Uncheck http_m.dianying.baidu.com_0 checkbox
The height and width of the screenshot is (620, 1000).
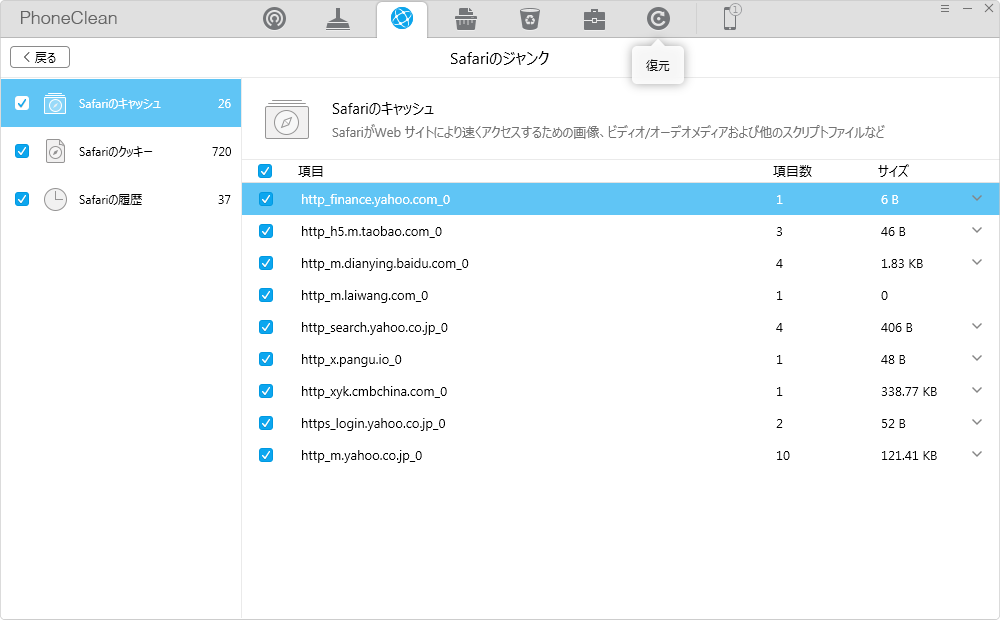(266, 263)
